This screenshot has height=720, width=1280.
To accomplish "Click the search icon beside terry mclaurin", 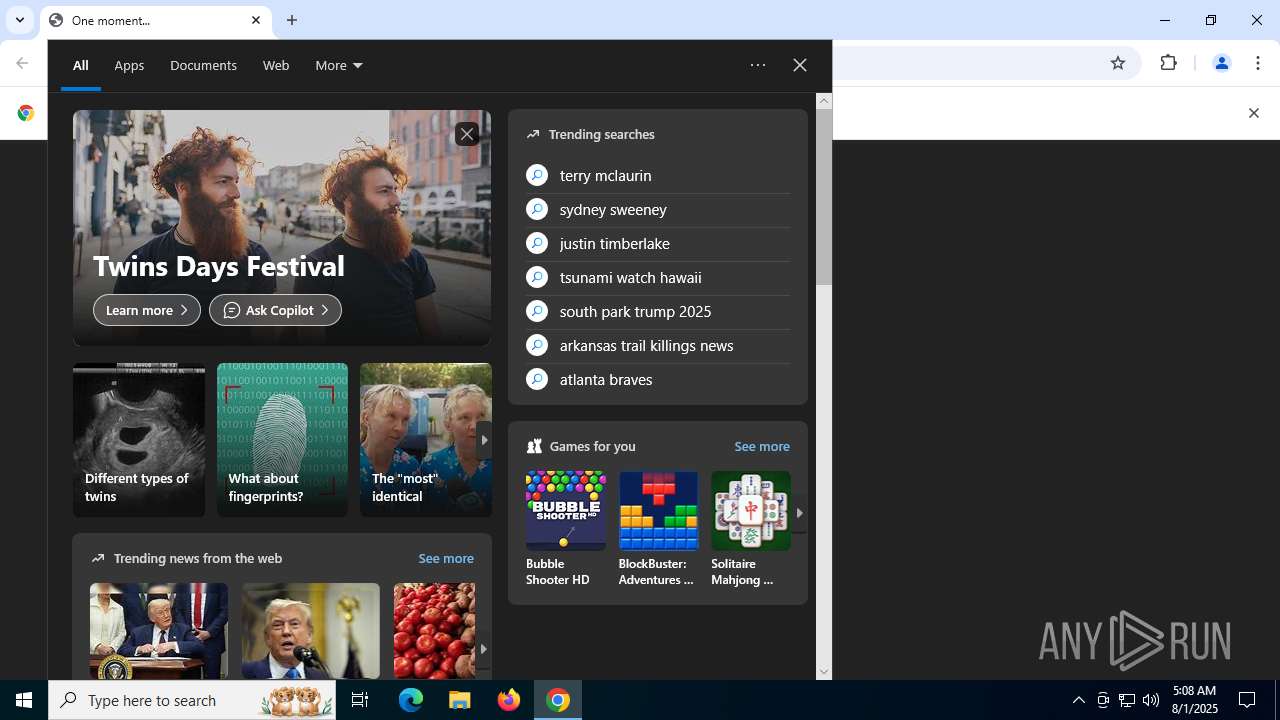I will coord(537,175).
